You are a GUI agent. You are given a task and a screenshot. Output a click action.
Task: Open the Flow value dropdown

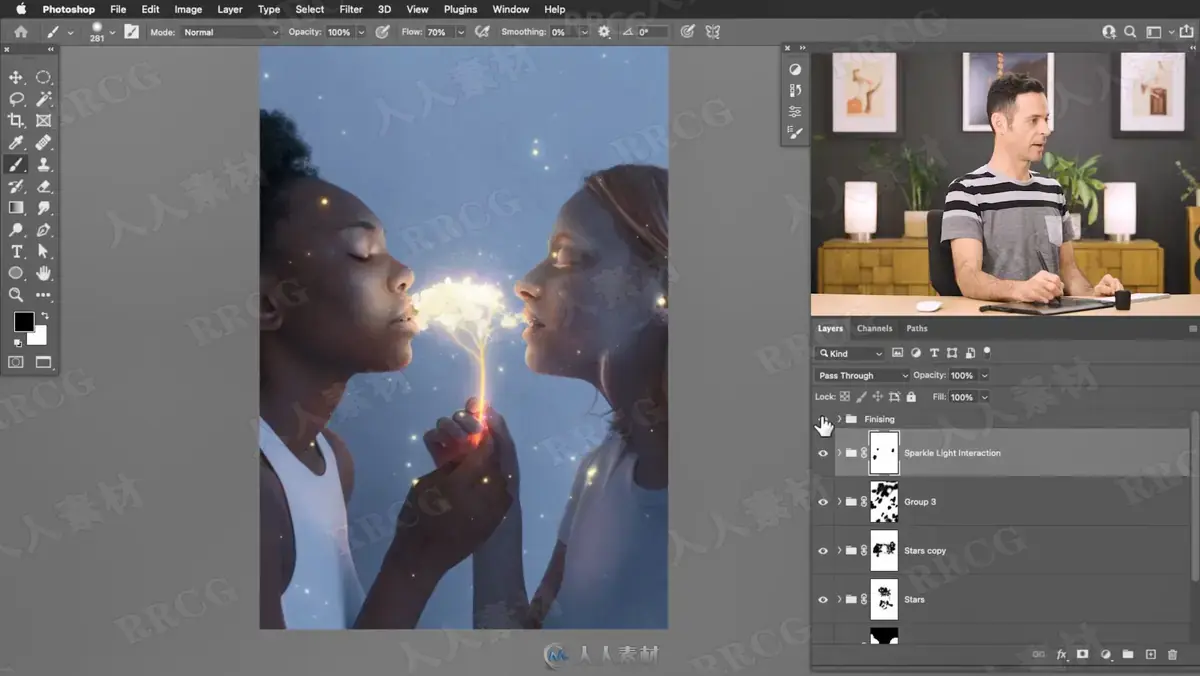[460, 32]
